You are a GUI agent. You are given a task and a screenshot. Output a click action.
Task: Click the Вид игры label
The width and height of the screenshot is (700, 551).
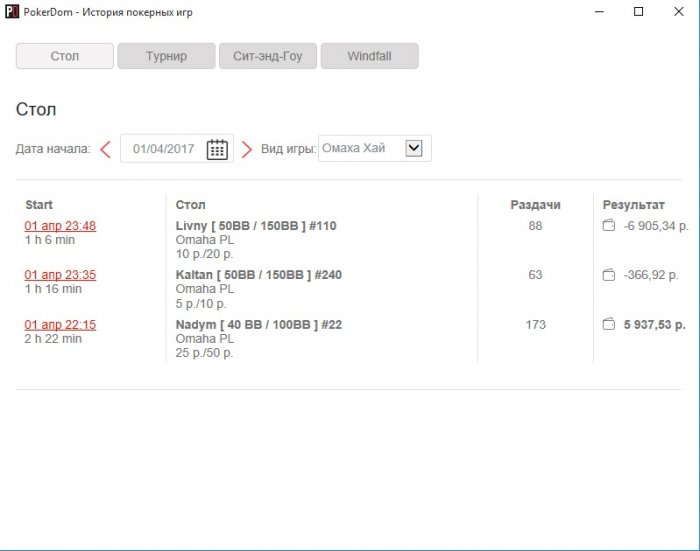pos(288,149)
